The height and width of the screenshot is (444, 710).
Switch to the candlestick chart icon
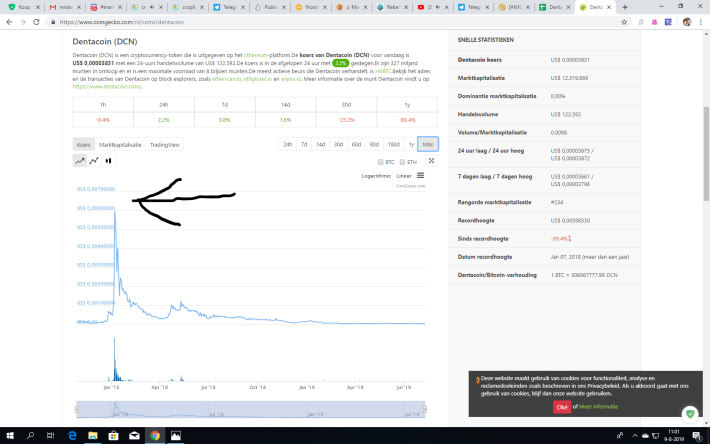109,160
